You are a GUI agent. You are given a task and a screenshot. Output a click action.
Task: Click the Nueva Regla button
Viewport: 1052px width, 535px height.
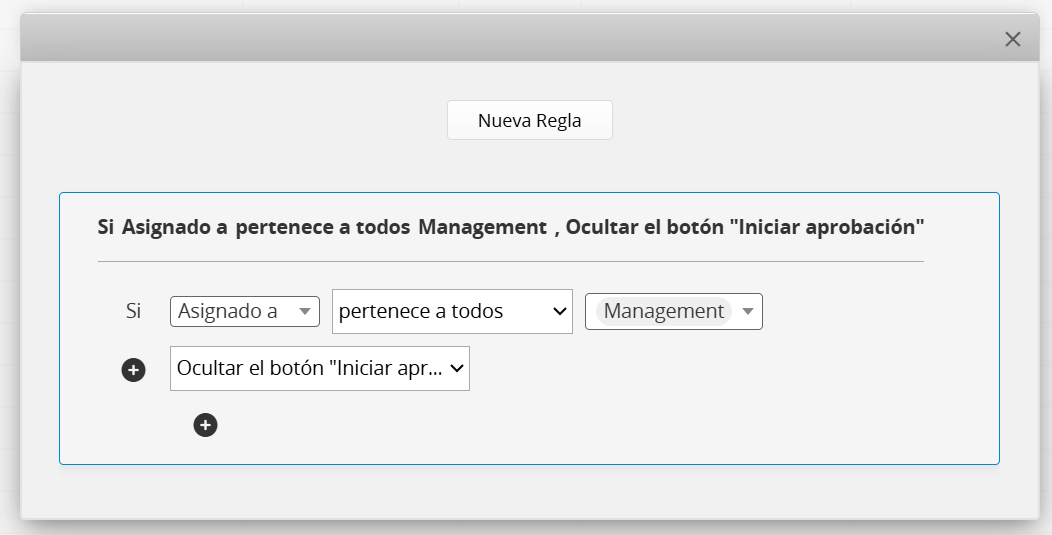pyautogui.click(x=529, y=121)
